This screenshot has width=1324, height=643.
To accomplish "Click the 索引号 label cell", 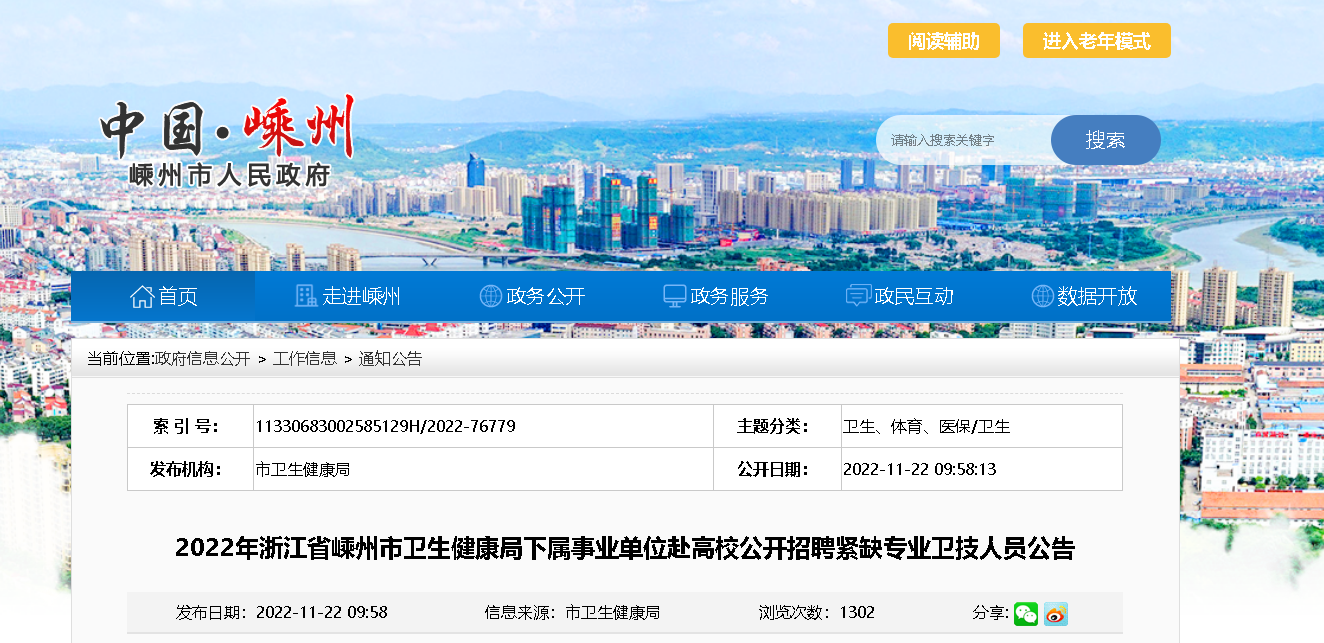I will tap(190, 426).
